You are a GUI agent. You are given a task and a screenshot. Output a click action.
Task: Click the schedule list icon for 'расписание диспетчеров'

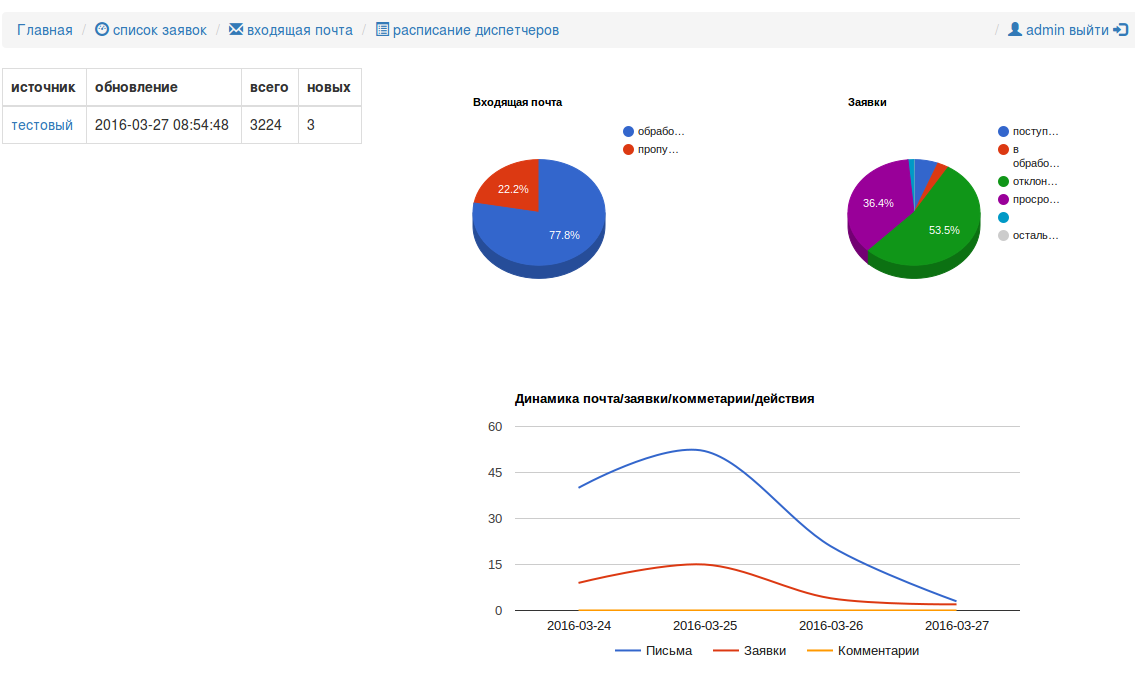[382, 30]
